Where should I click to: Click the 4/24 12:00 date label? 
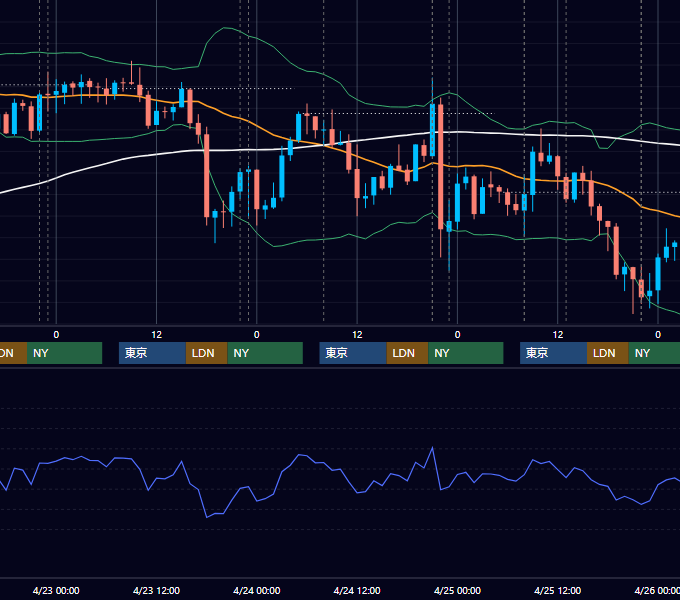[x=357, y=590]
